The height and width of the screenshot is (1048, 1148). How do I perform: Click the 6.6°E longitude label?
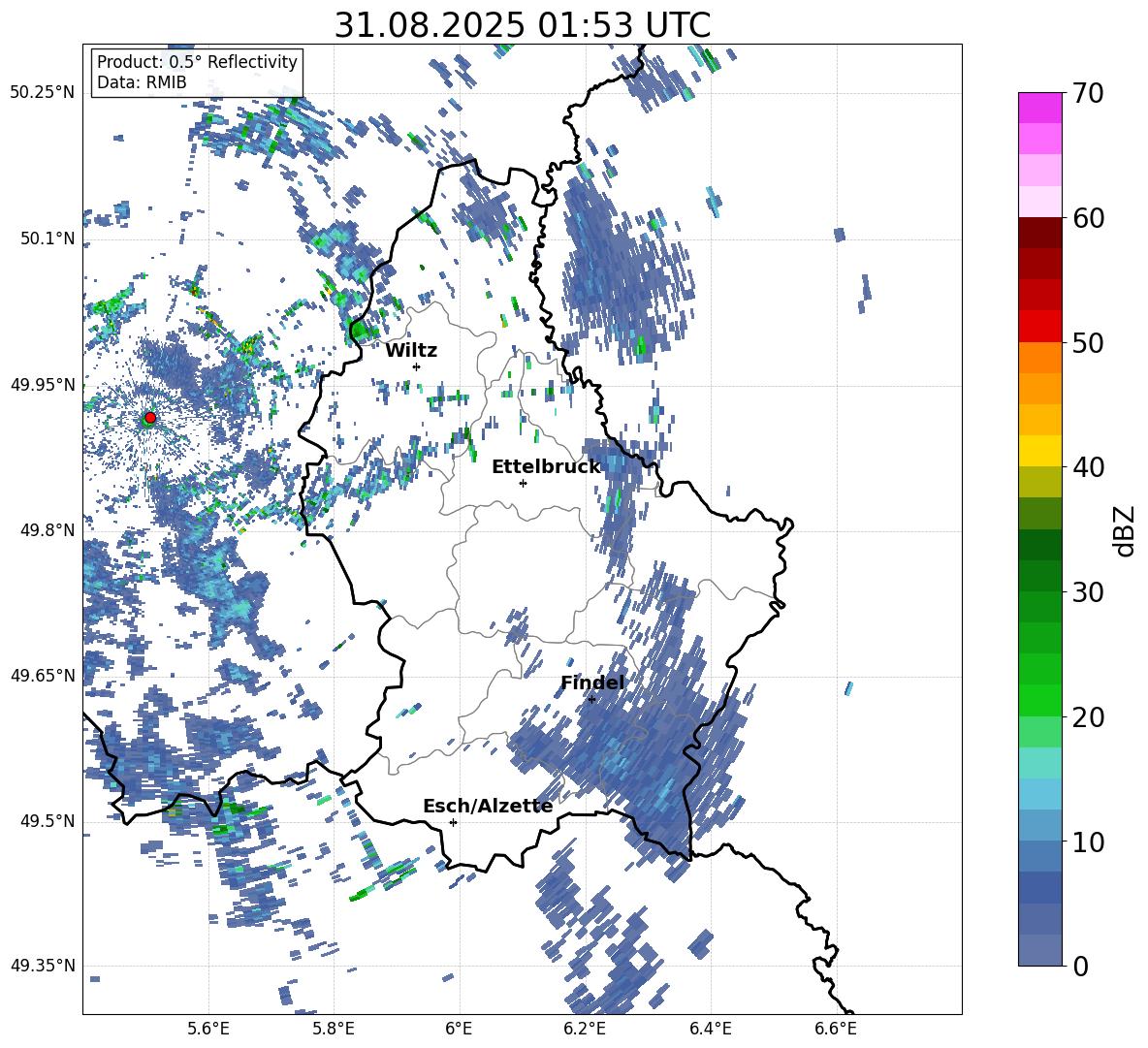(x=836, y=1029)
